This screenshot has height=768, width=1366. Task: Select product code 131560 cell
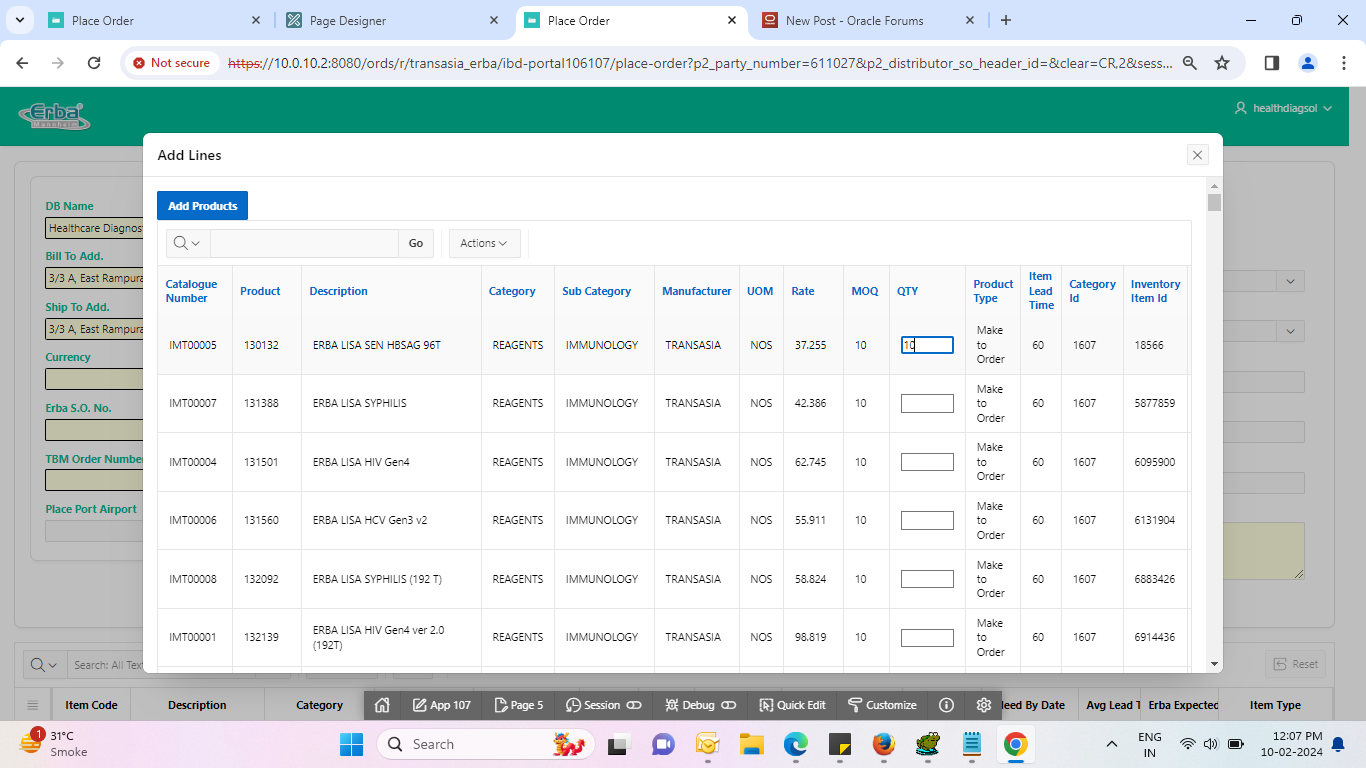[261, 520]
